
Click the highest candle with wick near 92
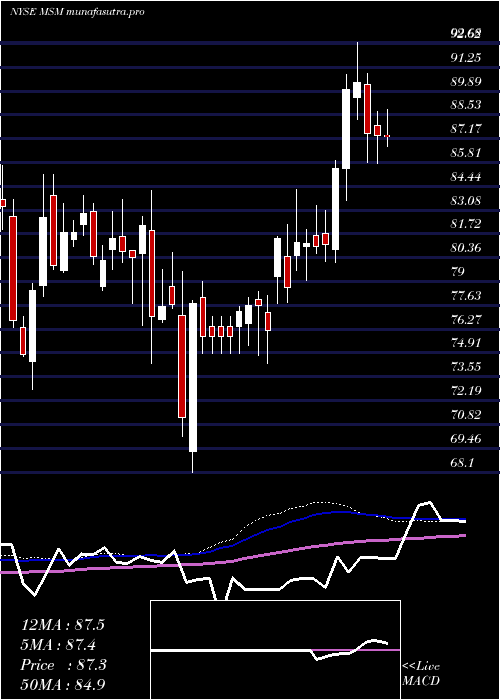click(x=357, y=90)
